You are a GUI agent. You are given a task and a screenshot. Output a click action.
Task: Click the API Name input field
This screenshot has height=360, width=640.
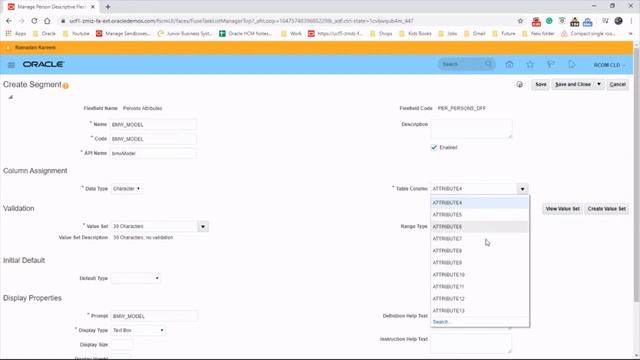tap(153, 153)
